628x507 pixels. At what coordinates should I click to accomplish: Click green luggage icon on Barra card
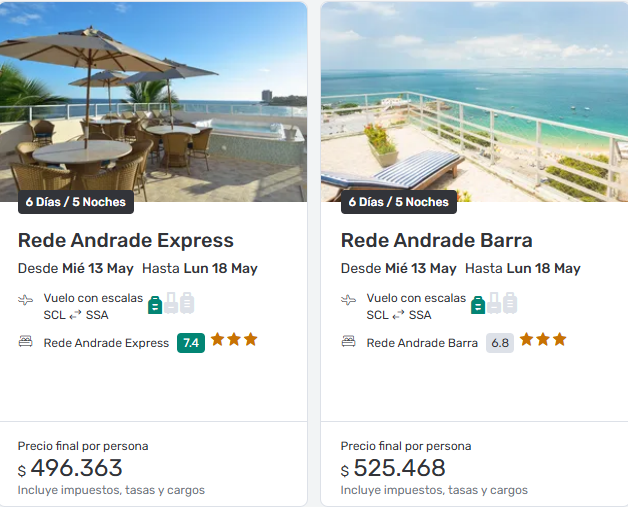(478, 304)
